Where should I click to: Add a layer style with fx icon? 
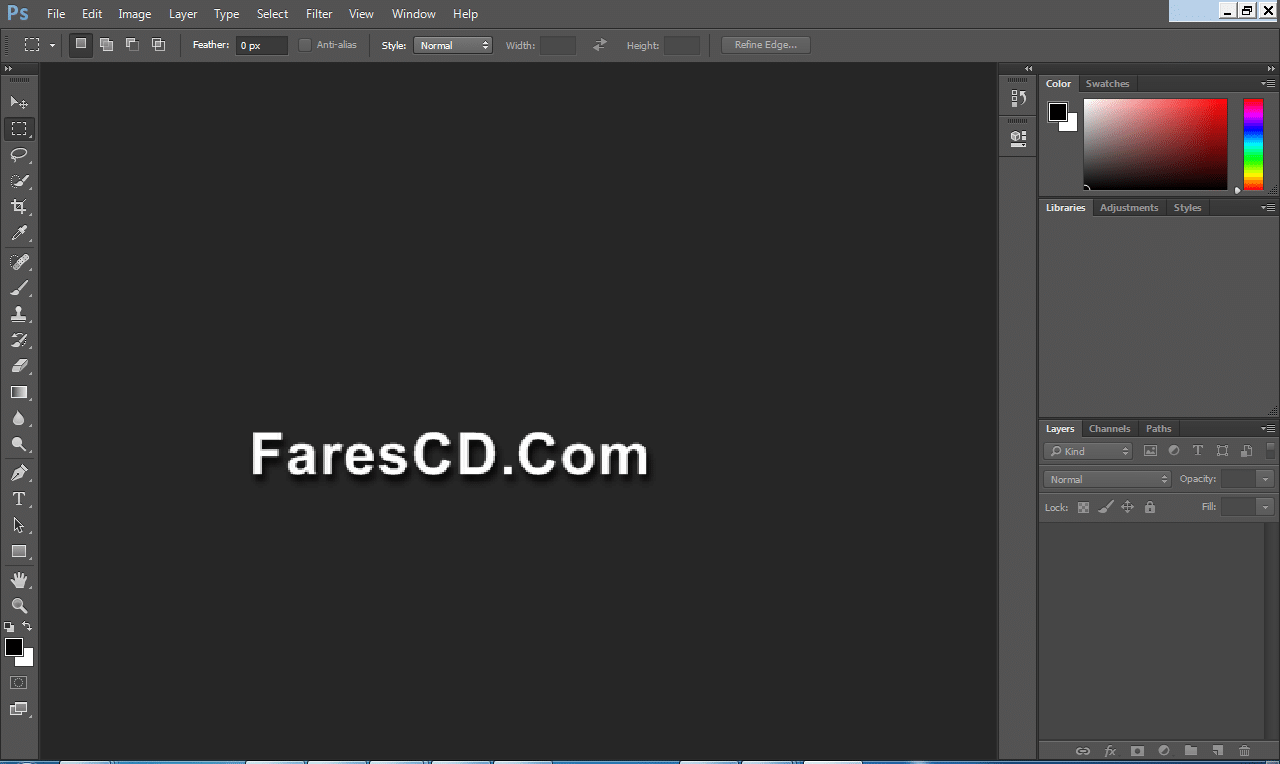coord(1110,751)
